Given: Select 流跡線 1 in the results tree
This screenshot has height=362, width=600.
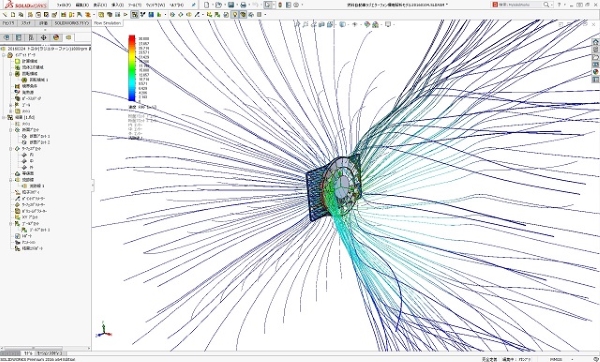Looking at the screenshot, I should click(37, 186).
